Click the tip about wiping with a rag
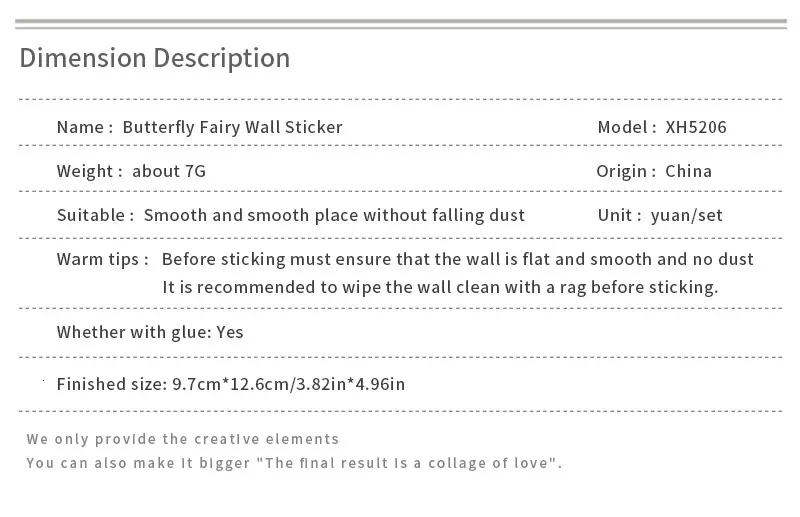The height and width of the screenshot is (517, 800). pyautogui.click(x=440, y=287)
